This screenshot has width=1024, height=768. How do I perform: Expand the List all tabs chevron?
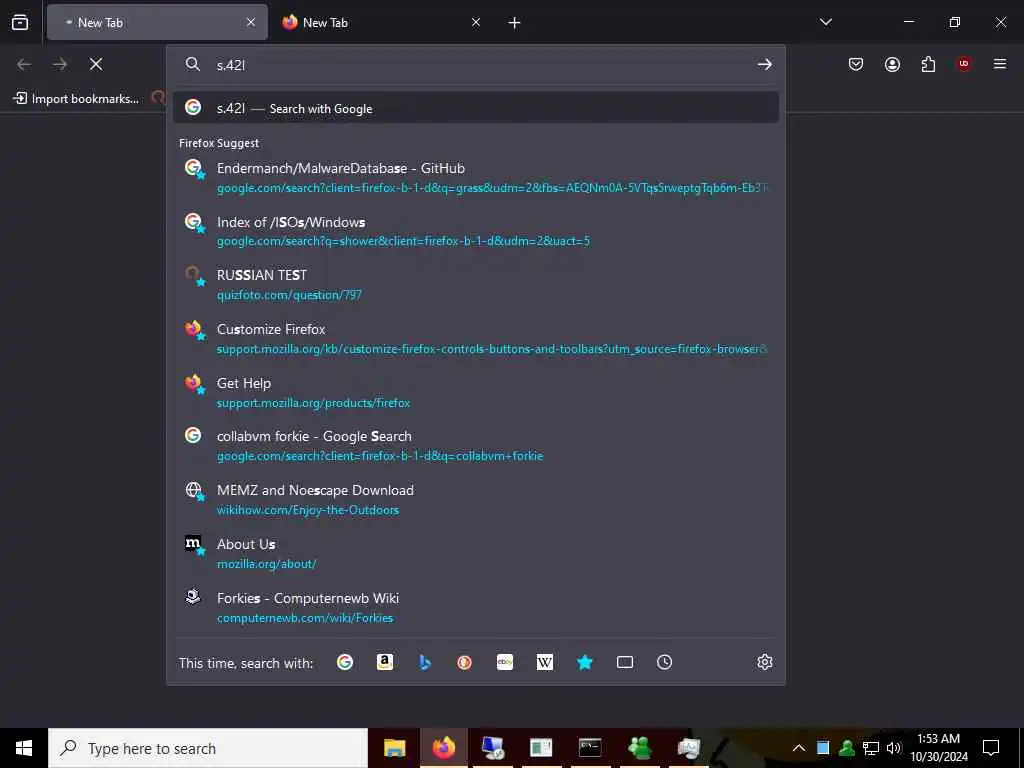click(x=825, y=22)
